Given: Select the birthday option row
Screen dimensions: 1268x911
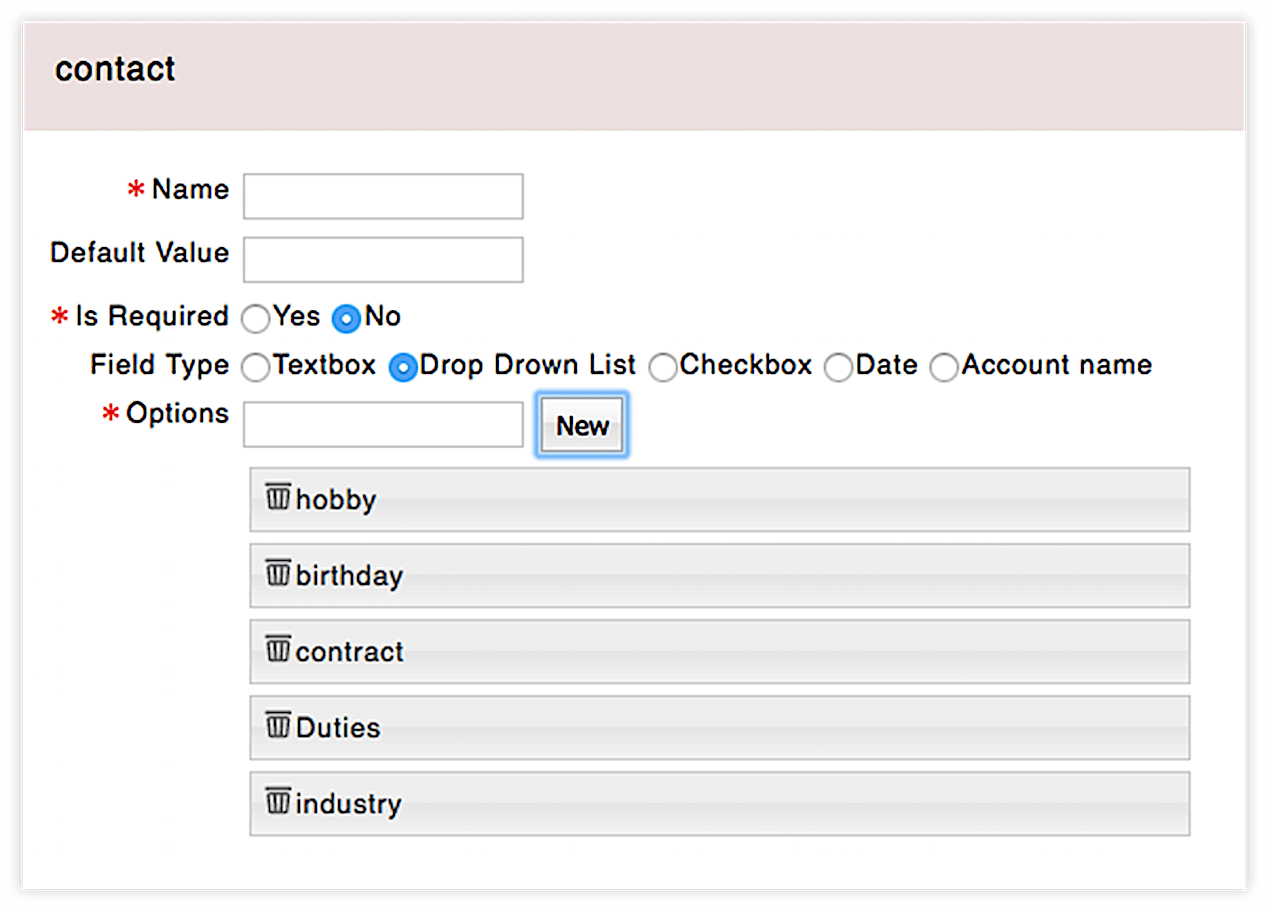Looking at the screenshot, I should coord(720,575).
